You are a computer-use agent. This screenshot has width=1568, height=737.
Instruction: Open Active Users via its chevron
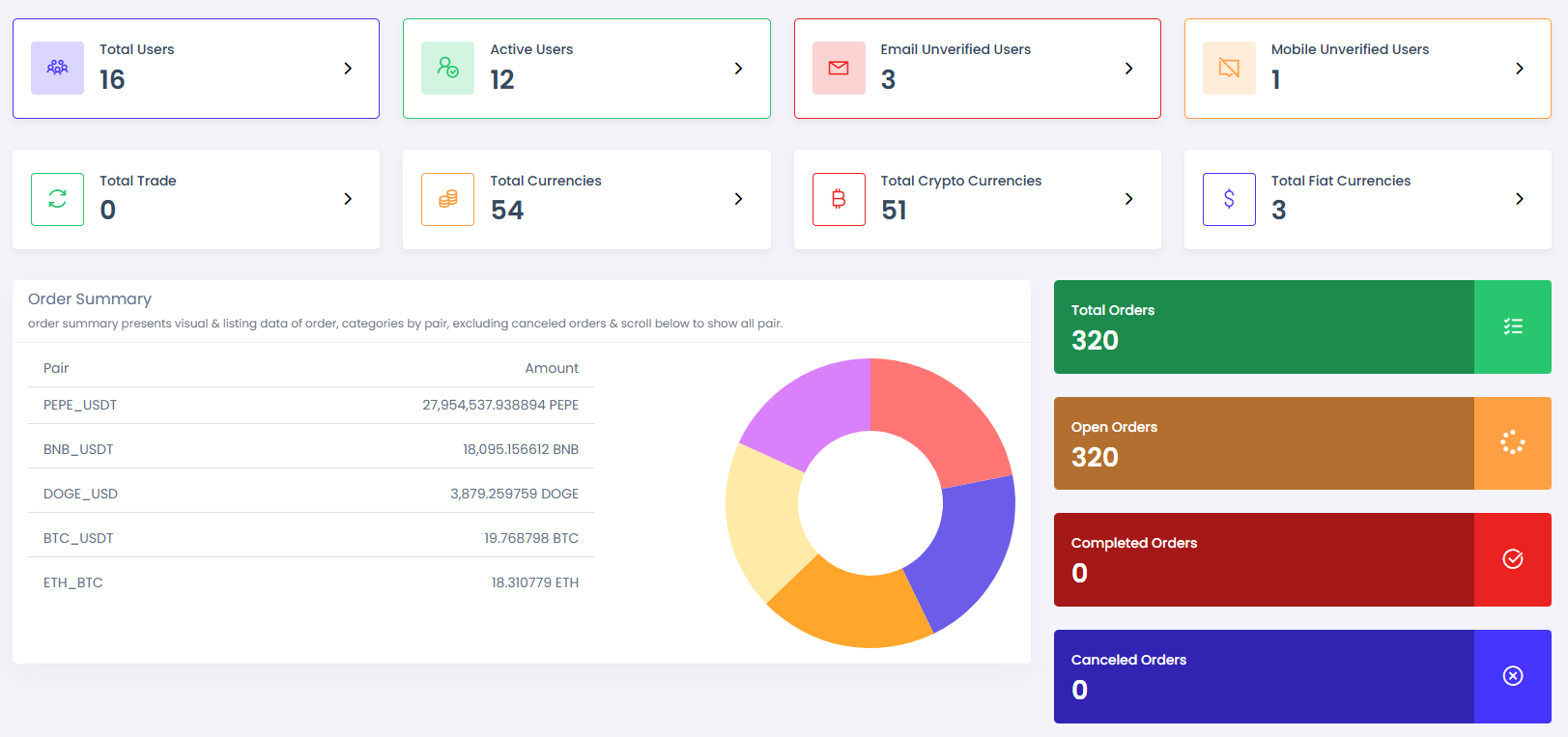738,69
